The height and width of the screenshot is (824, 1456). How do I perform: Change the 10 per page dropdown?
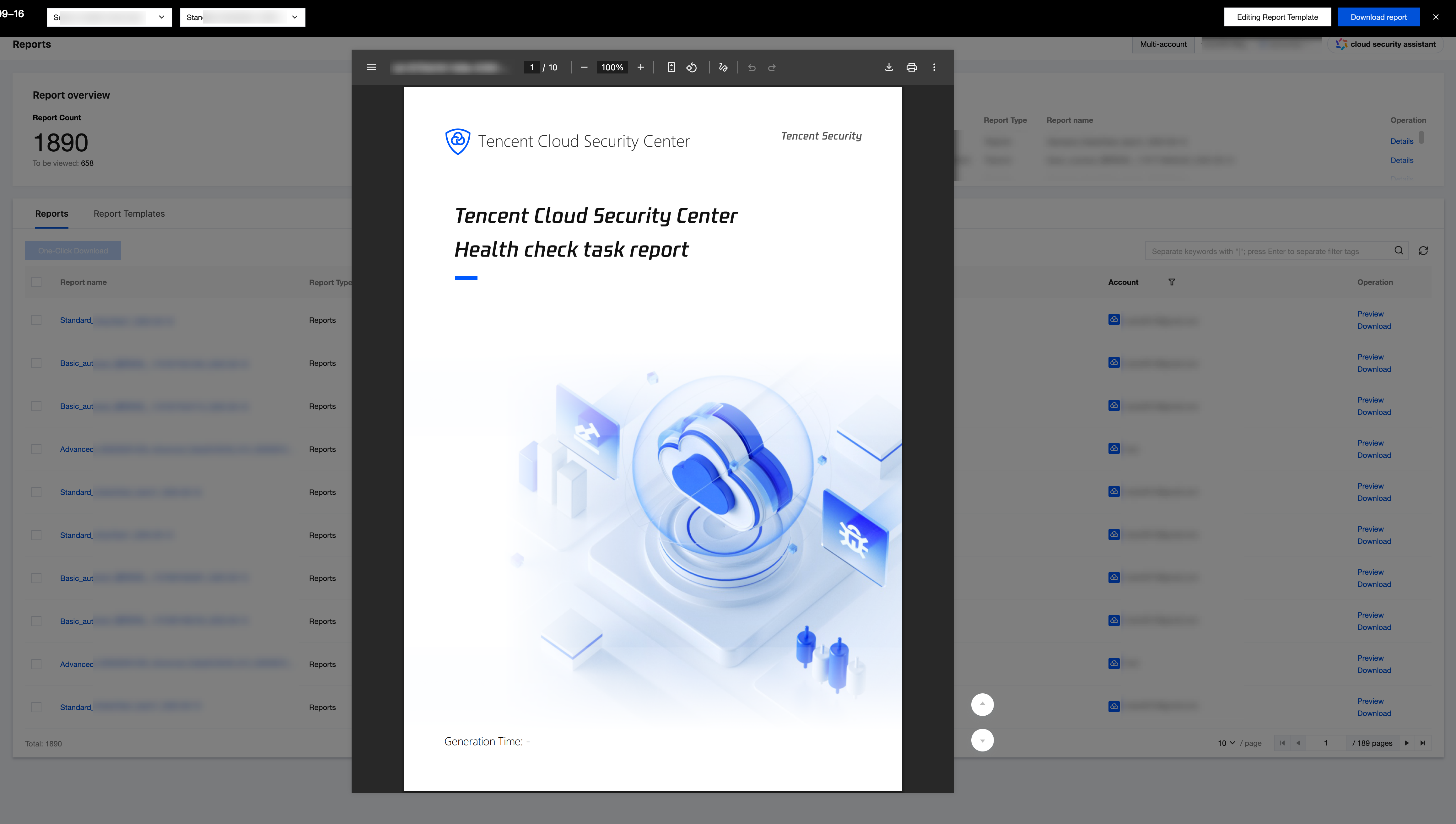1226,743
